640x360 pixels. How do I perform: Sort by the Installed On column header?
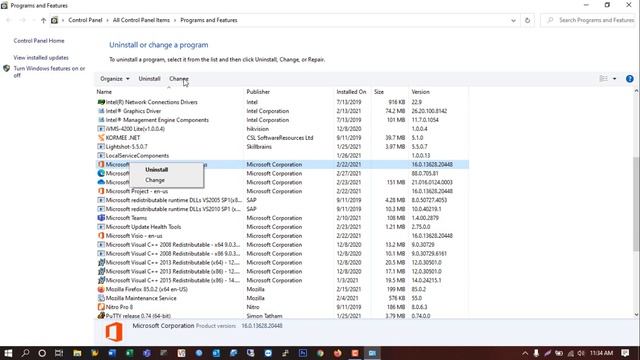[x=351, y=92]
